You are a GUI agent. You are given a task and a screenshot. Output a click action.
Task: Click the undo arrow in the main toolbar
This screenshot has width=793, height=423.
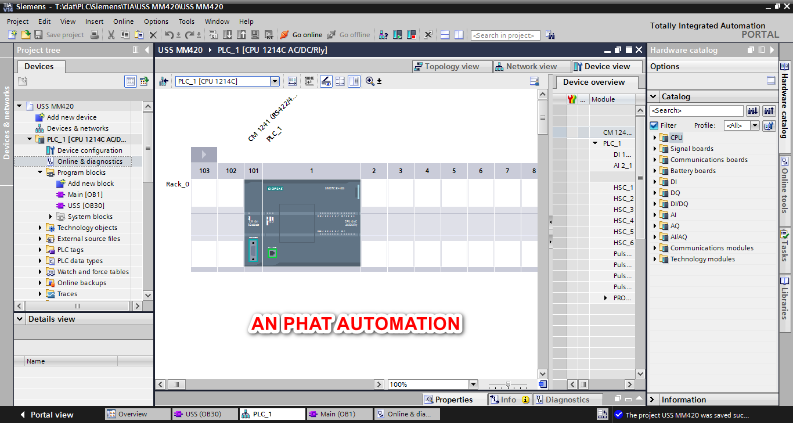(x=167, y=34)
